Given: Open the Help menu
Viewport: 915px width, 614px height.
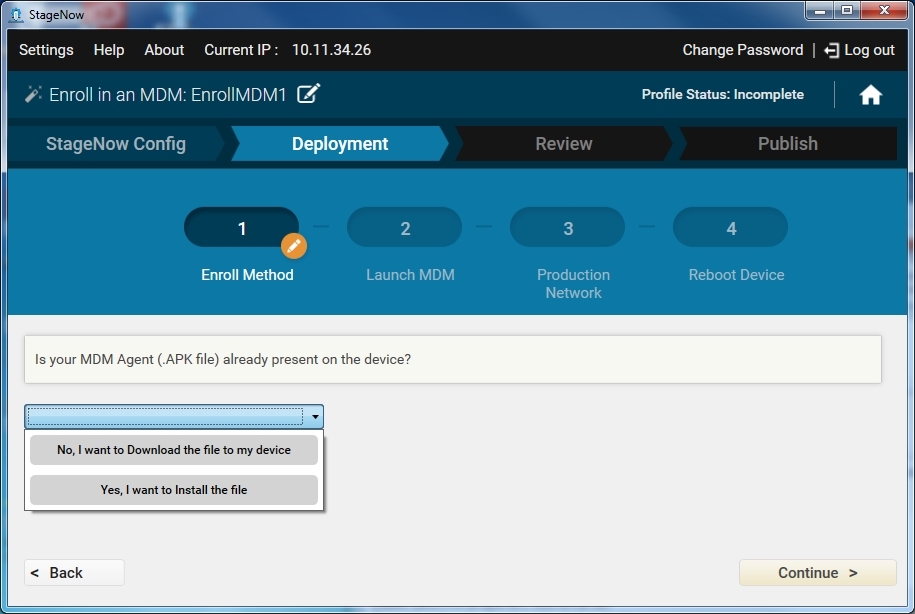Looking at the screenshot, I should click(x=109, y=50).
